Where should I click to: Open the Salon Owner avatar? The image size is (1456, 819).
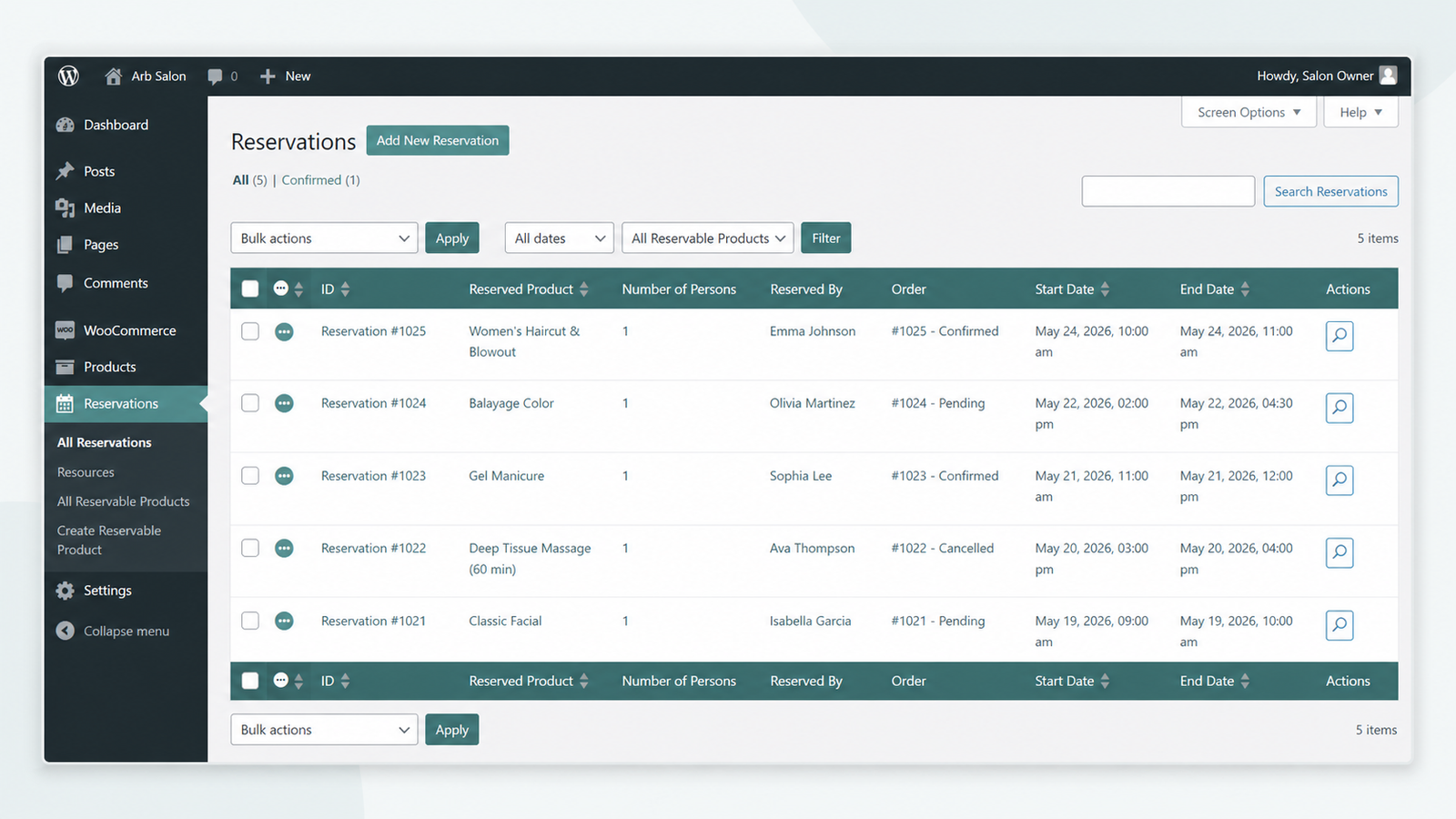click(x=1388, y=76)
